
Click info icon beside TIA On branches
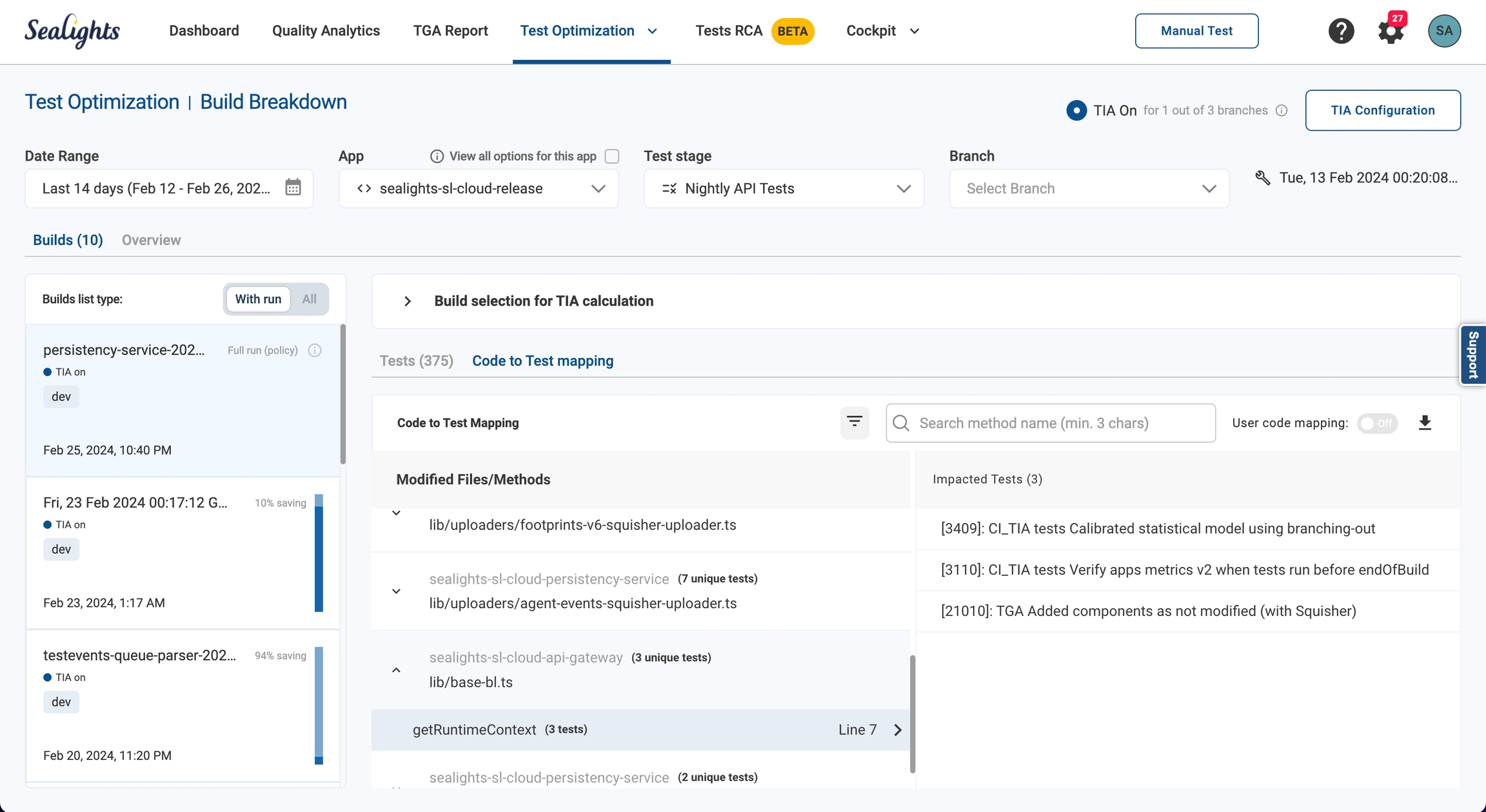coord(1282,110)
